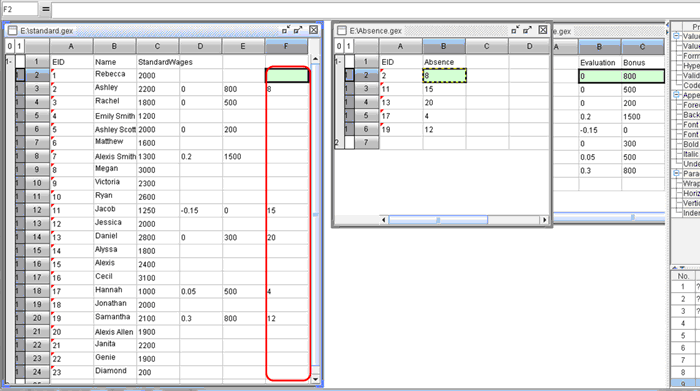Collapse the 'Appe' group in properties tree

click(x=676, y=95)
